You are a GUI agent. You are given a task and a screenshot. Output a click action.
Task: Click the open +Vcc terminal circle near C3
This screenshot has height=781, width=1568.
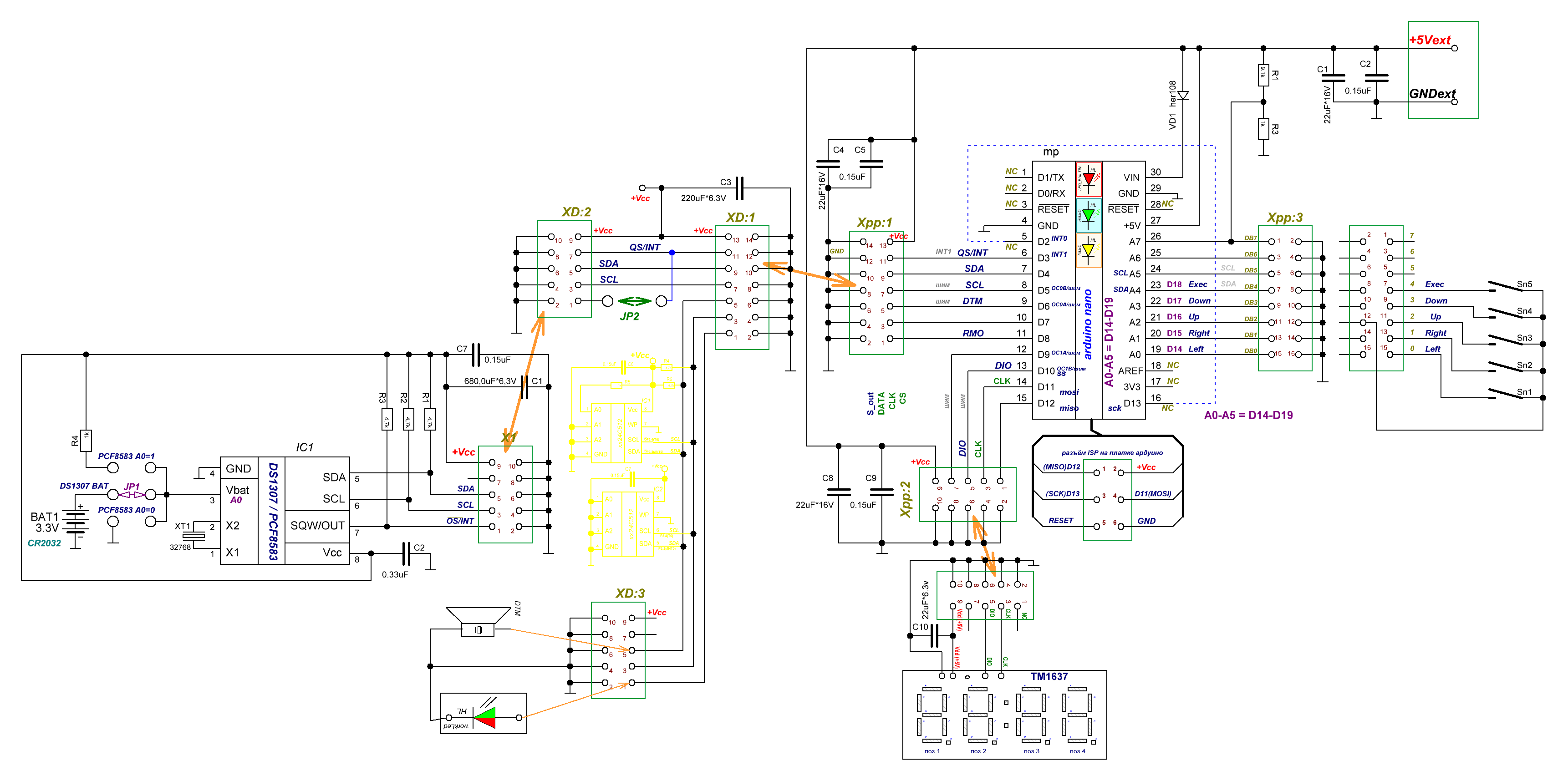[x=641, y=188]
